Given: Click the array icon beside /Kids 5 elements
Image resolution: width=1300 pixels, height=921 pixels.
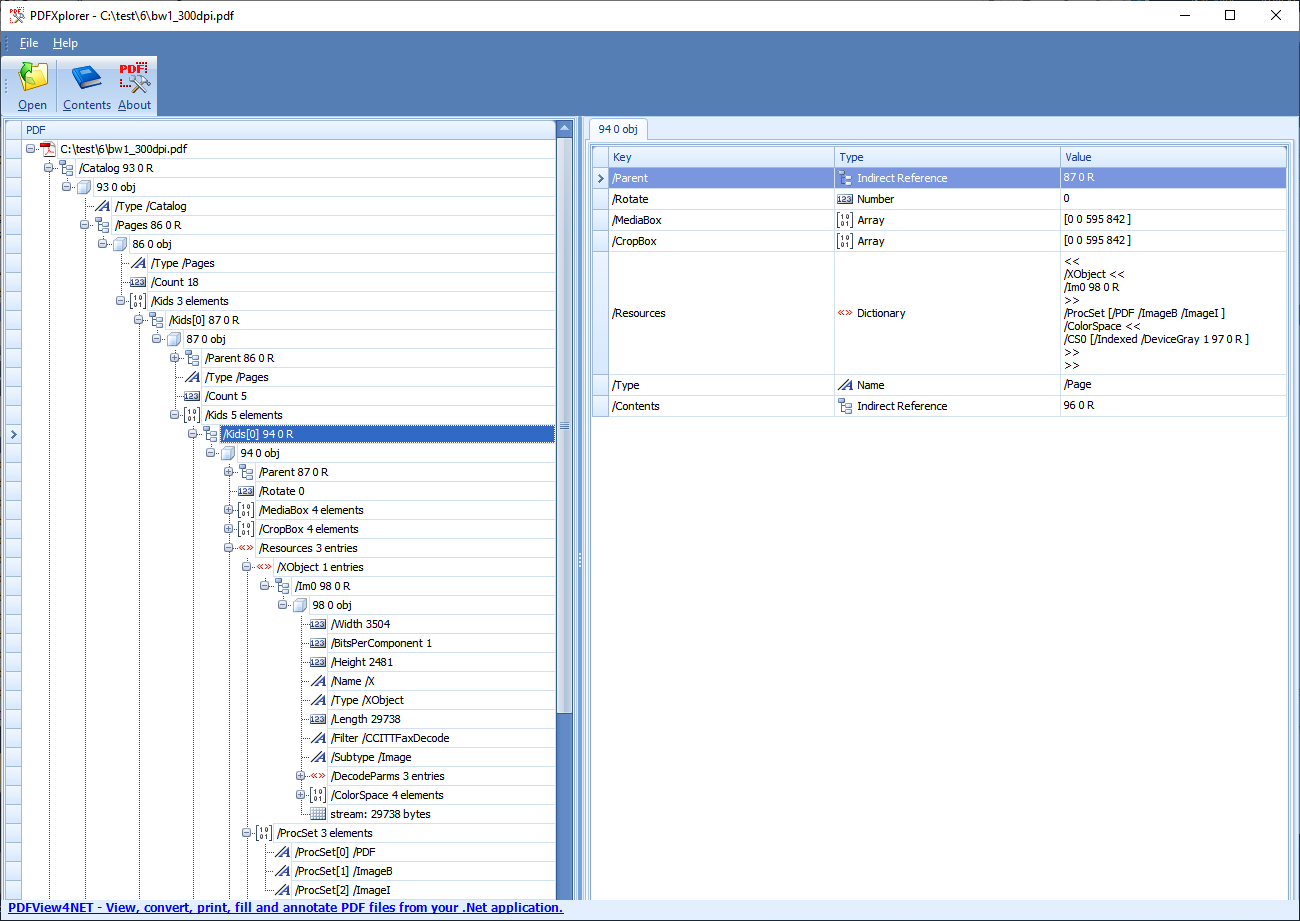Looking at the screenshot, I should (192, 415).
